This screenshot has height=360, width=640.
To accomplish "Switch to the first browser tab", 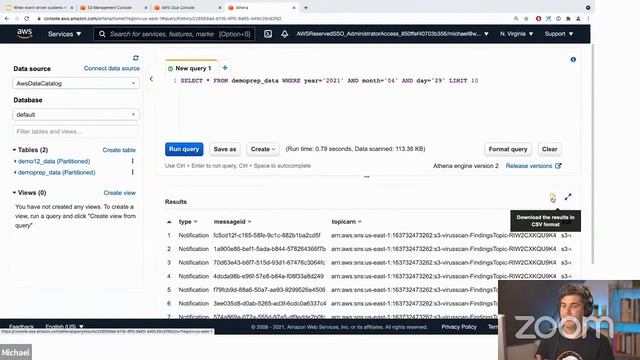I will (39, 7).
